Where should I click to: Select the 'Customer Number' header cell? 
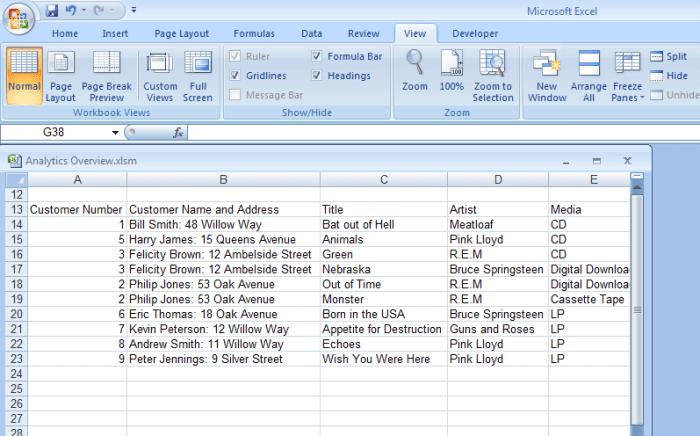coord(77,210)
